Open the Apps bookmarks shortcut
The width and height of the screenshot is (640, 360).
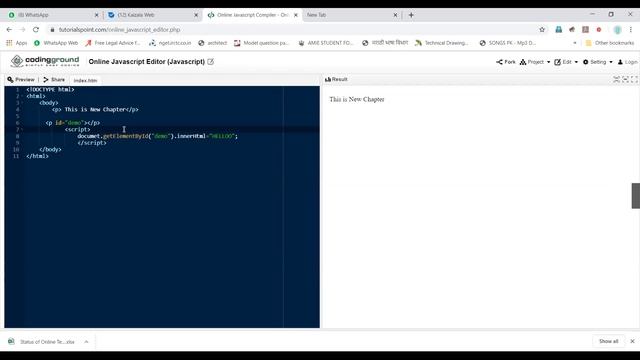[16, 43]
